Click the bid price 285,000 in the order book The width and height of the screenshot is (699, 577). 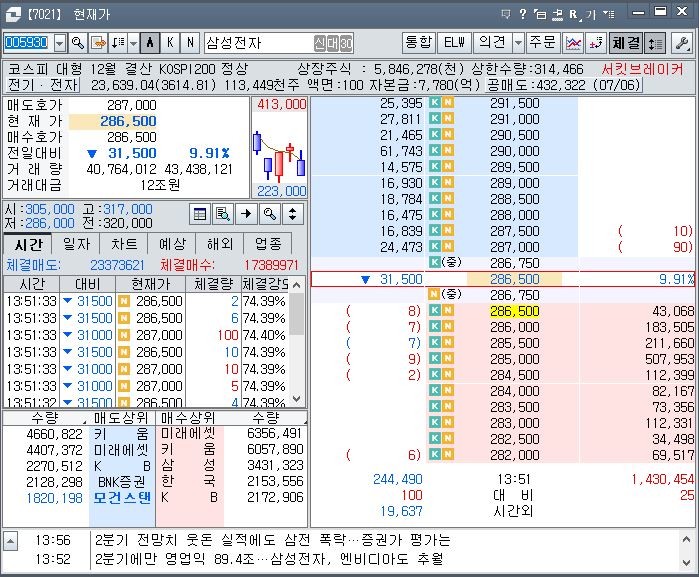point(514,359)
